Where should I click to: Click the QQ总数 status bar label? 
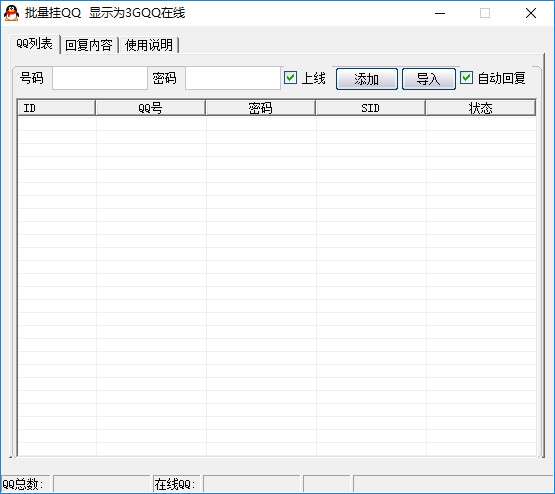click(23, 484)
